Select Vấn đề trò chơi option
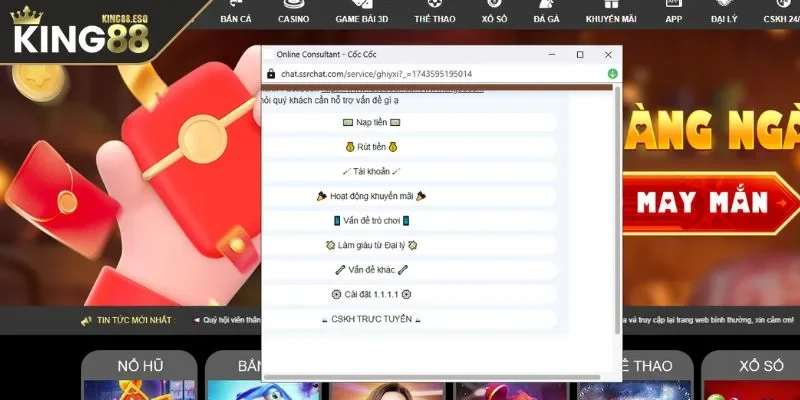The height and width of the screenshot is (400, 800). pos(371,220)
